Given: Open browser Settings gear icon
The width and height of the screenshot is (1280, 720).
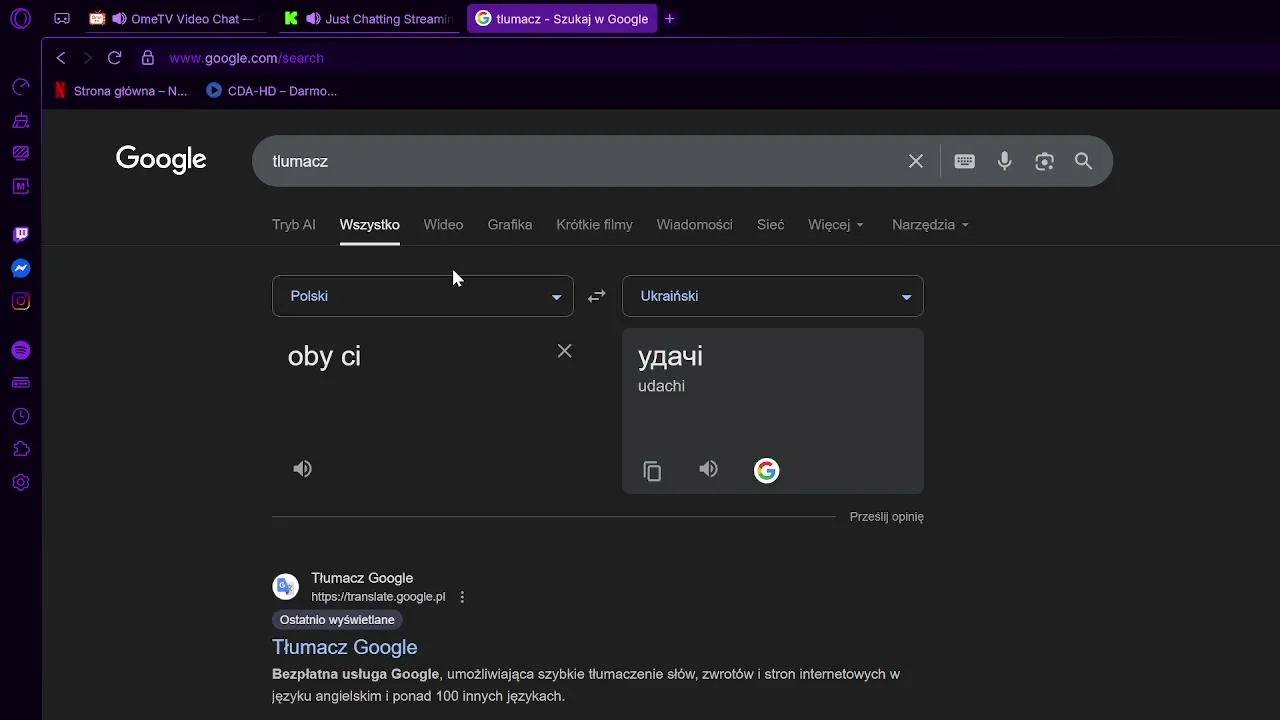Looking at the screenshot, I should [21, 482].
